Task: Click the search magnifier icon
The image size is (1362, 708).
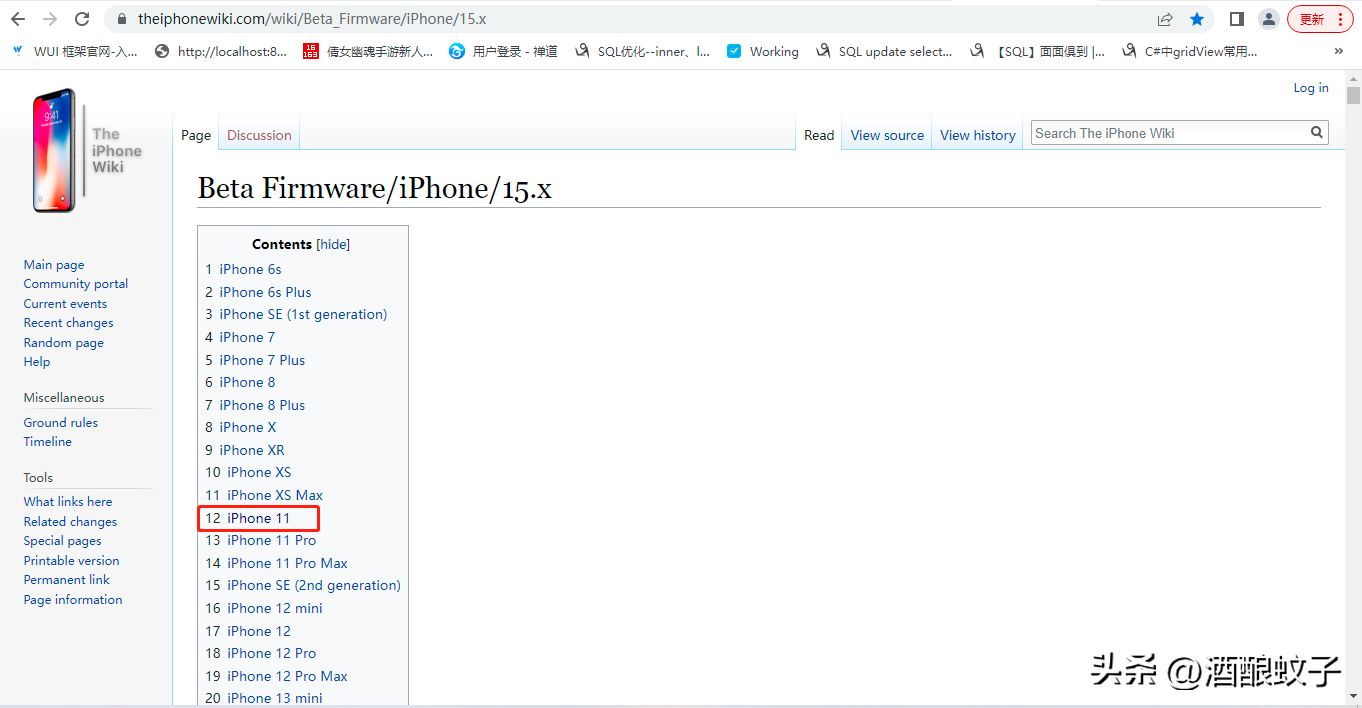Action: (1317, 132)
